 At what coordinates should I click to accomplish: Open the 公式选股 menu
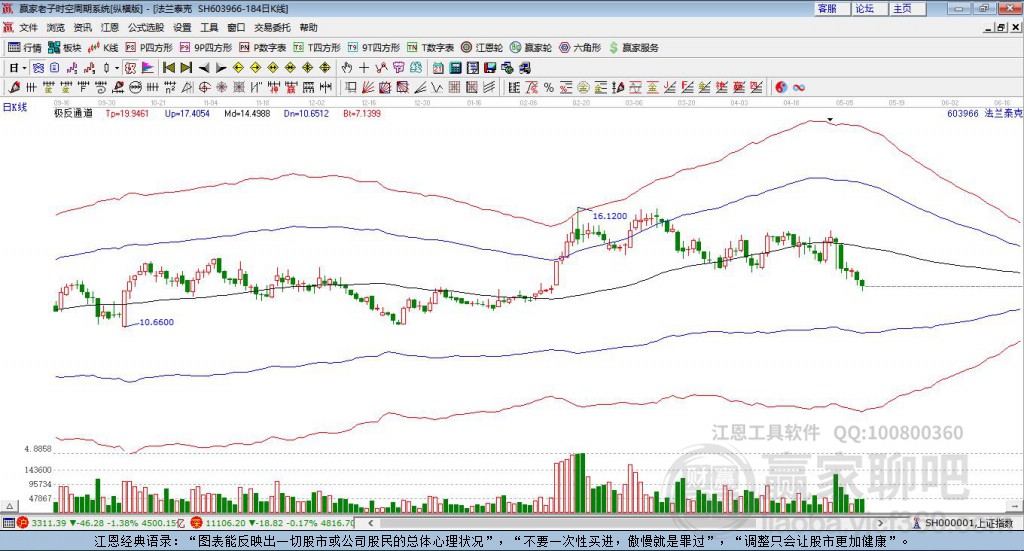146,27
